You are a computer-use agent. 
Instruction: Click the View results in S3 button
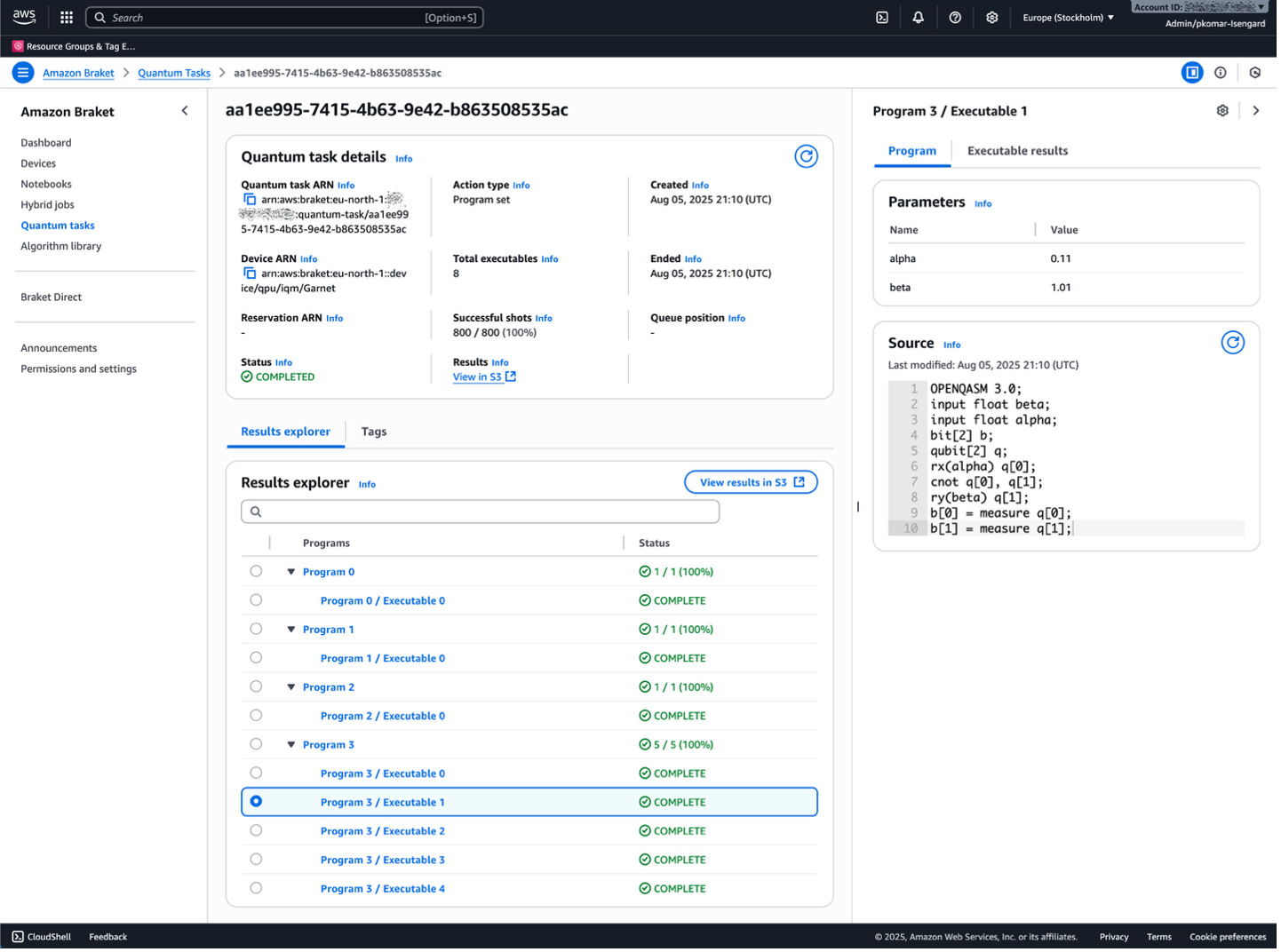coord(751,482)
